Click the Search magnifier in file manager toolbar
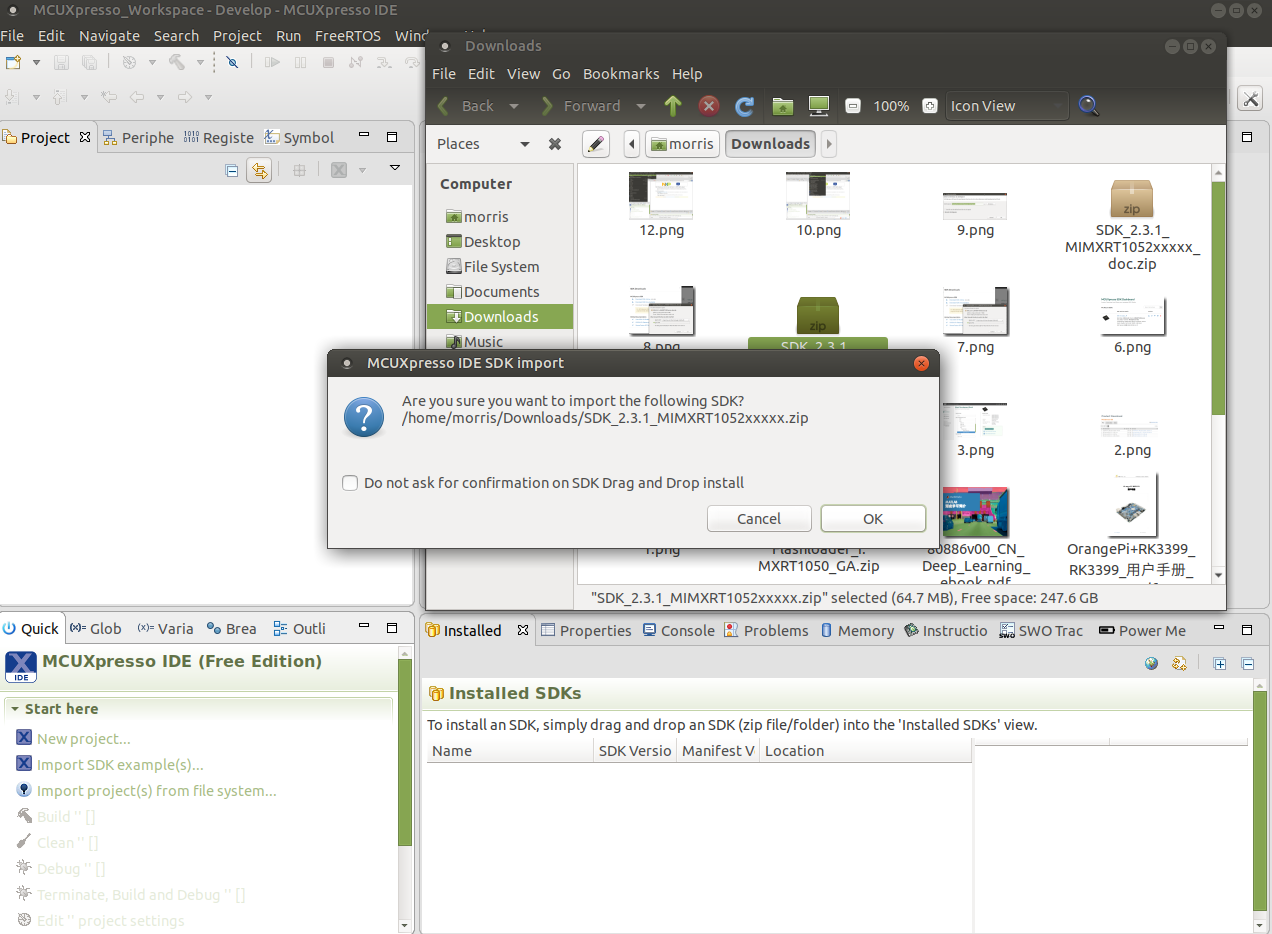Screen dimensions: 1272x934 click(x=1089, y=105)
